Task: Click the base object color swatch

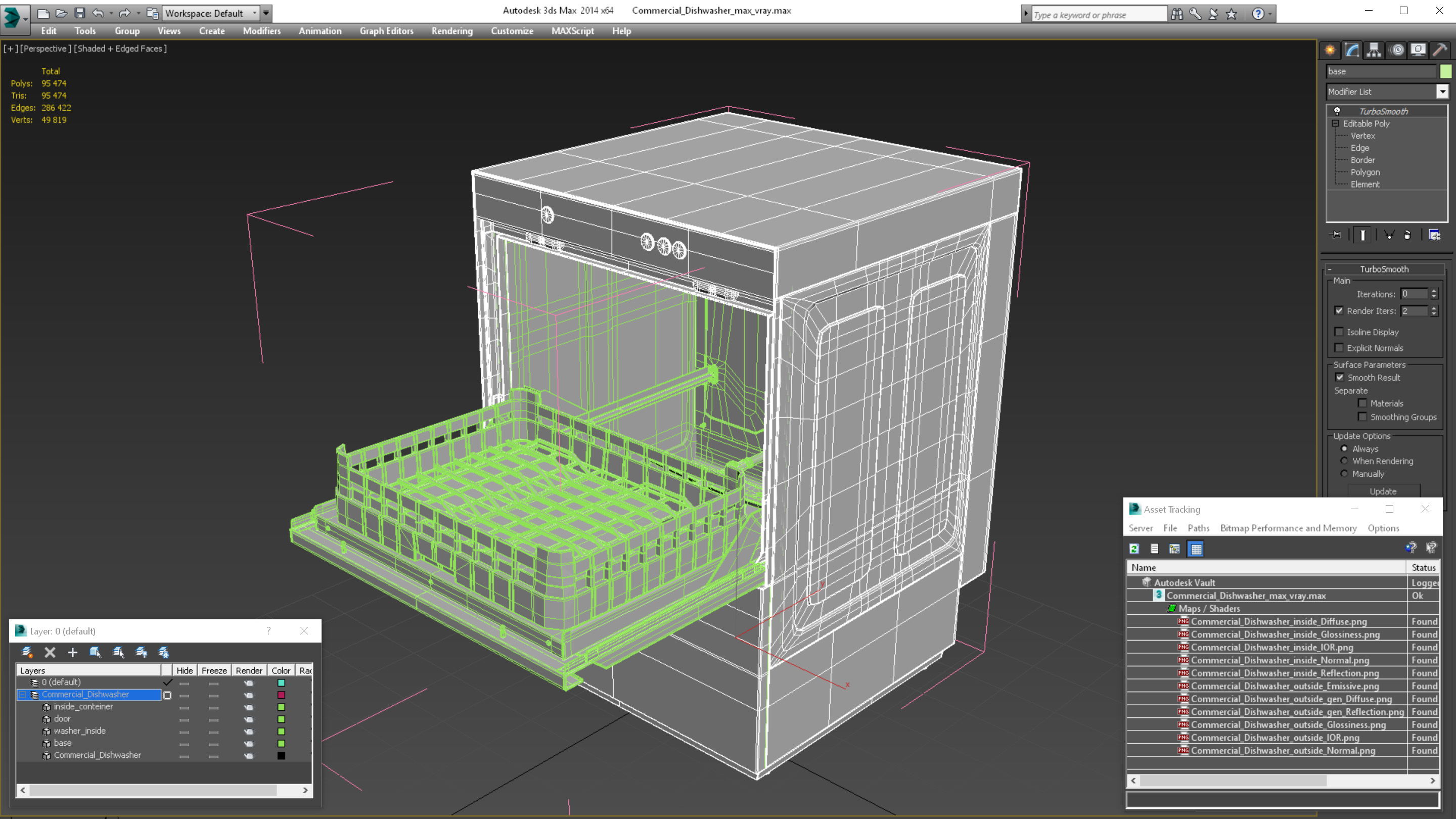Action: click(x=282, y=743)
